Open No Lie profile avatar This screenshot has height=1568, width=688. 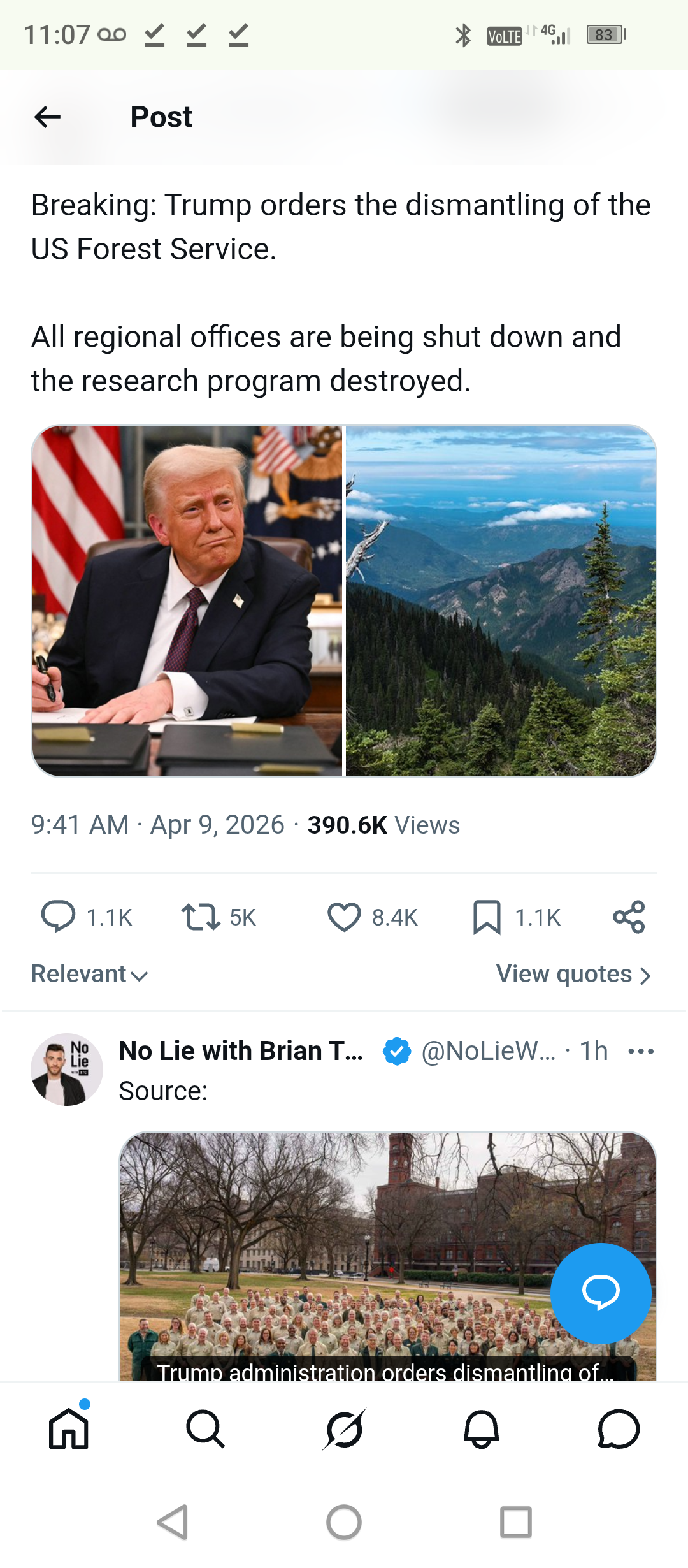[67, 1070]
